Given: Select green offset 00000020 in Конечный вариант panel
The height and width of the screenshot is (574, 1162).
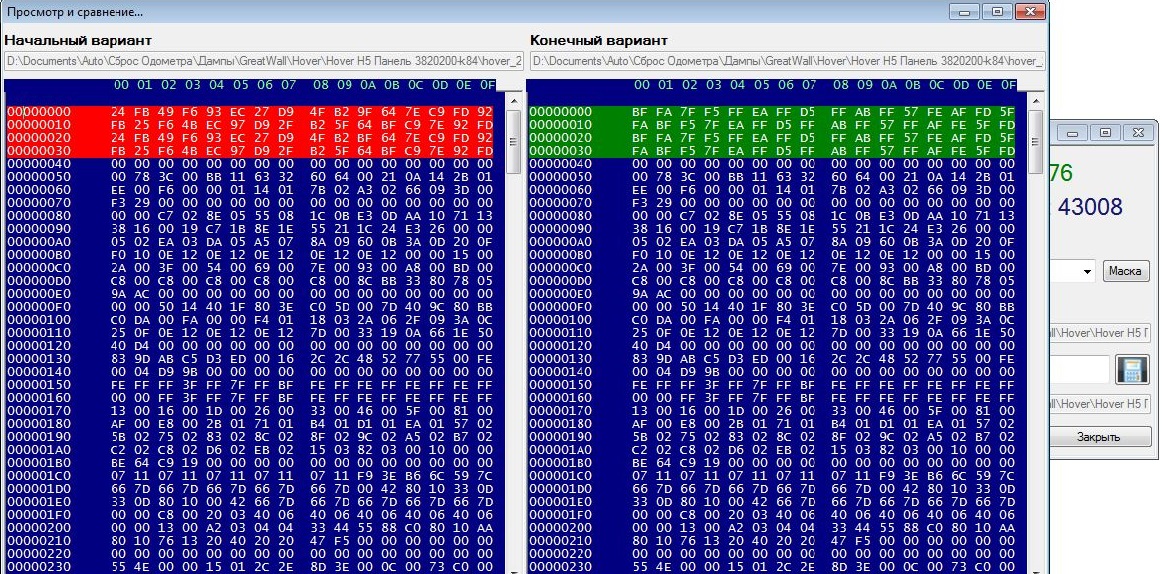Looking at the screenshot, I should 561,138.
